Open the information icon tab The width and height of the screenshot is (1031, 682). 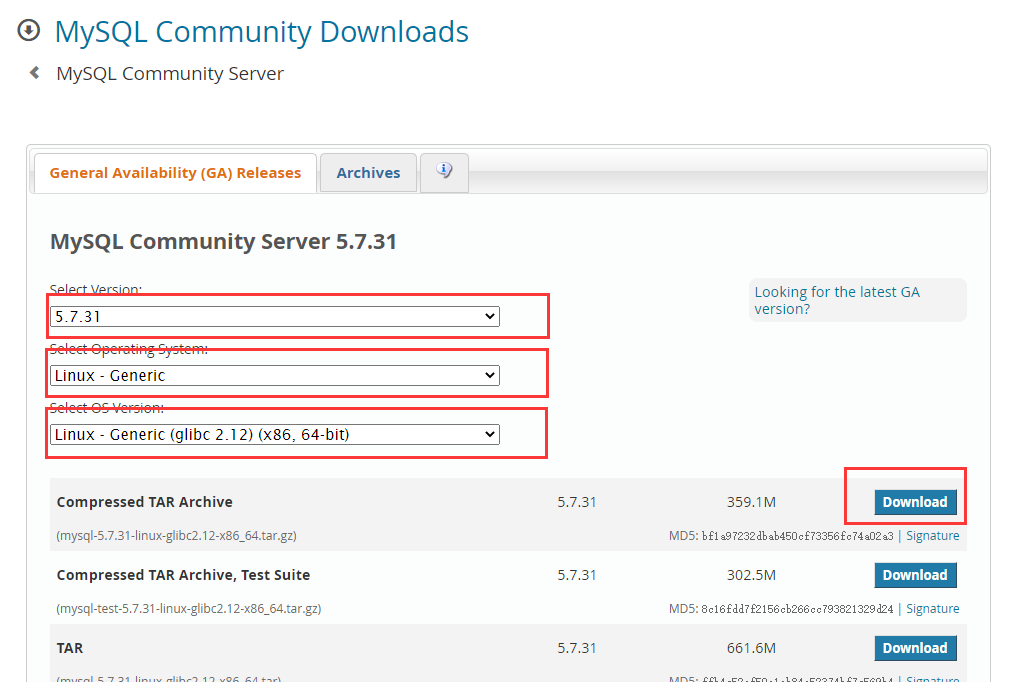click(444, 172)
